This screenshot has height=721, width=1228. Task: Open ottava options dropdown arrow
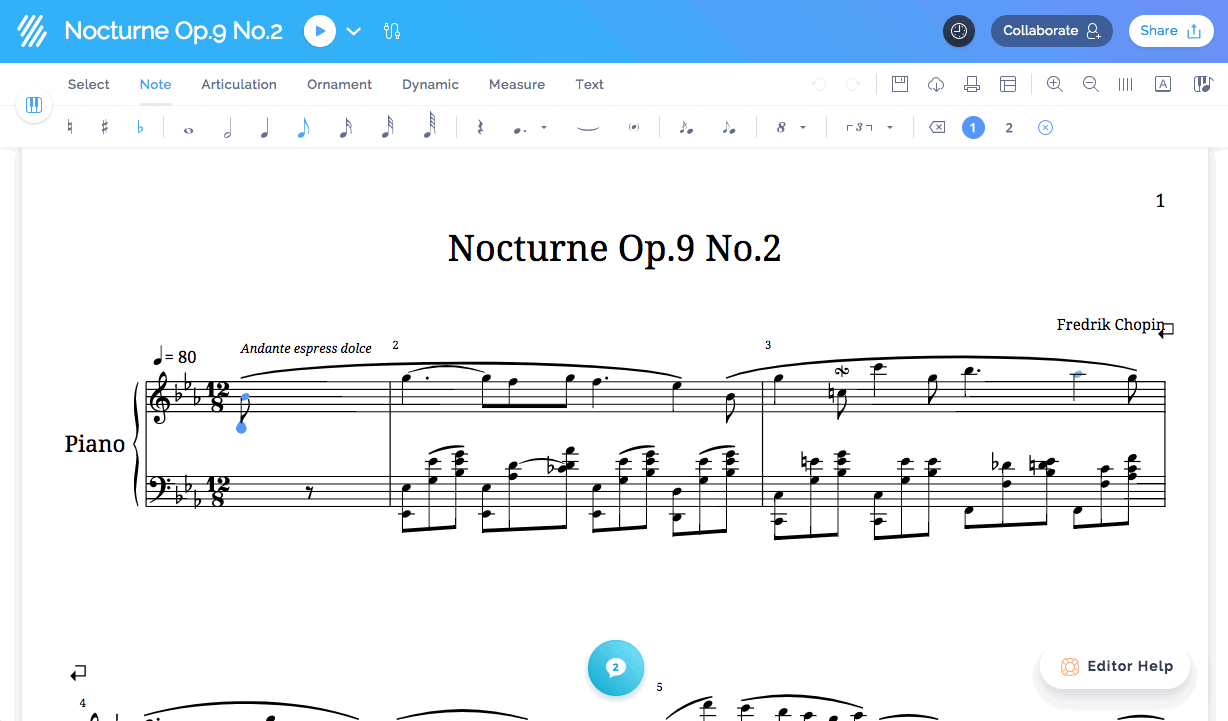pos(803,128)
